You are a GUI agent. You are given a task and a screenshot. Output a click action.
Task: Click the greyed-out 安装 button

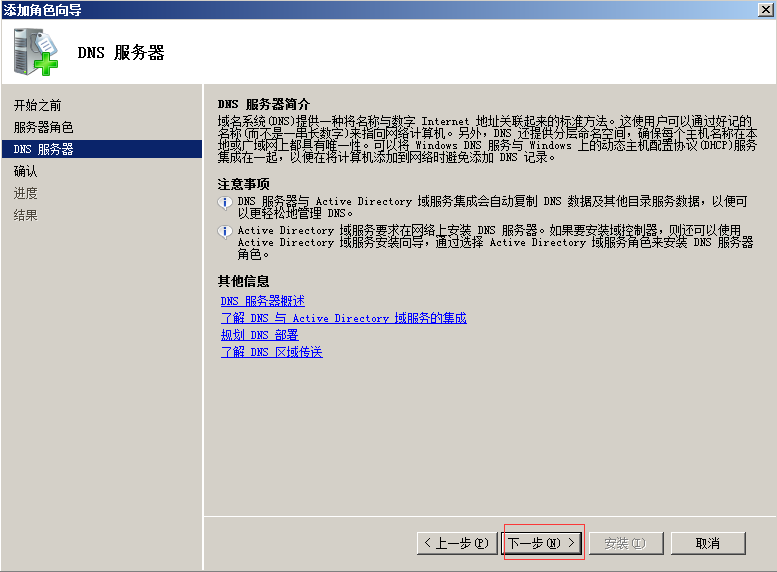tap(624, 543)
